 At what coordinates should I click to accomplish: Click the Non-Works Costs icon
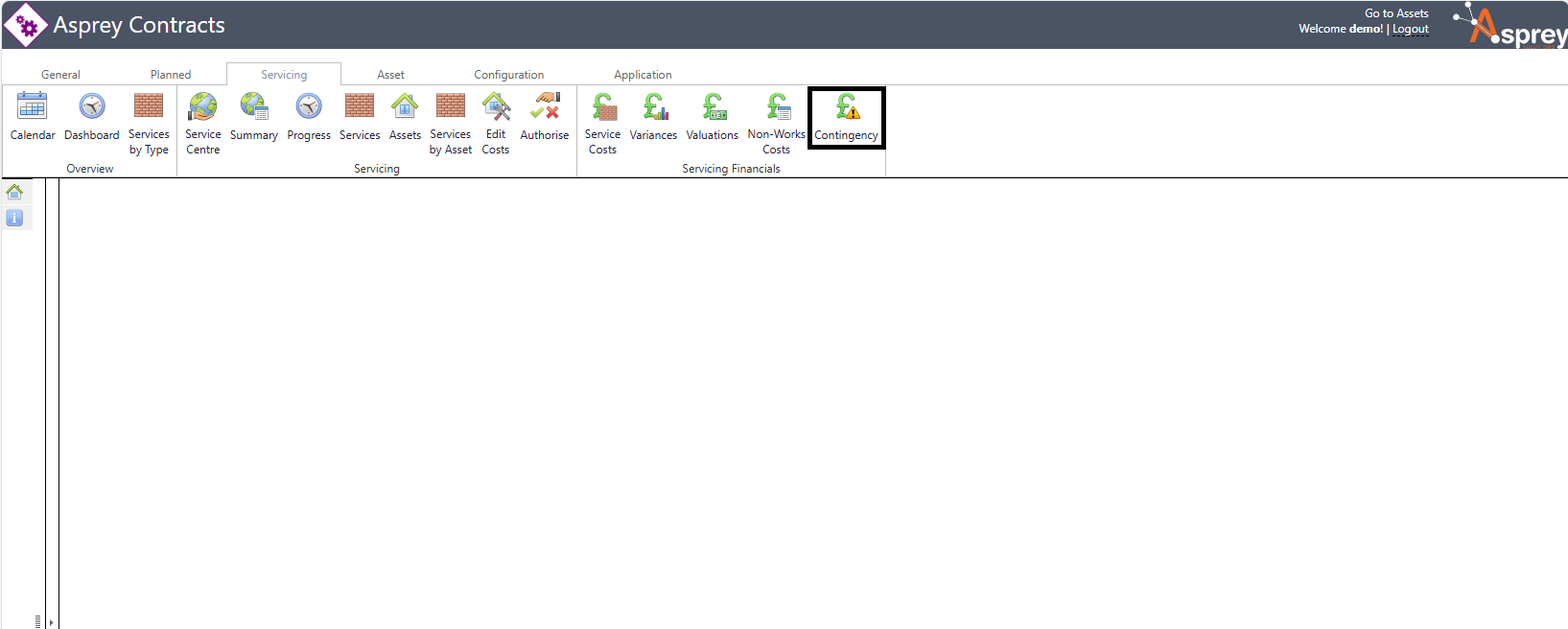pos(777,106)
